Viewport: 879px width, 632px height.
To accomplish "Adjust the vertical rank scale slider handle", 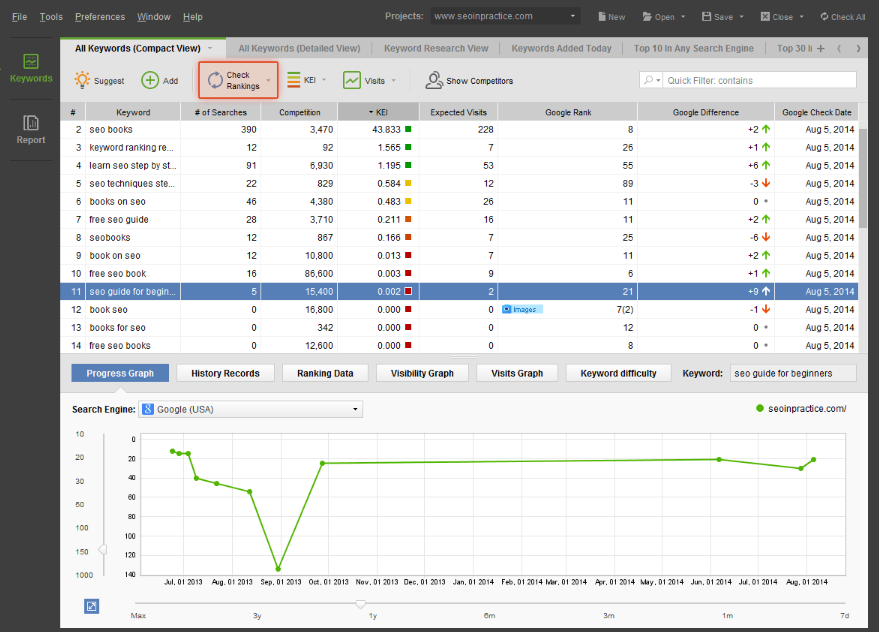I will (103, 550).
